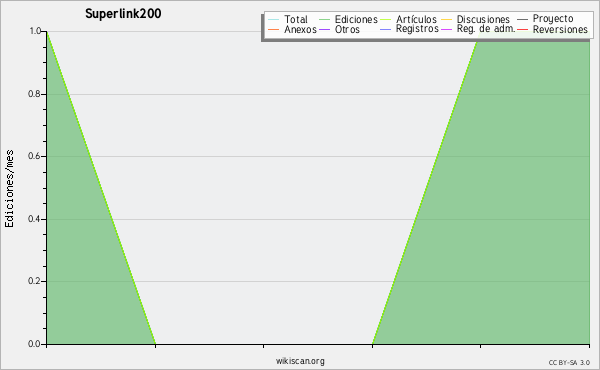Click the 0.2 y-axis tick label

(x=34, y=281)
